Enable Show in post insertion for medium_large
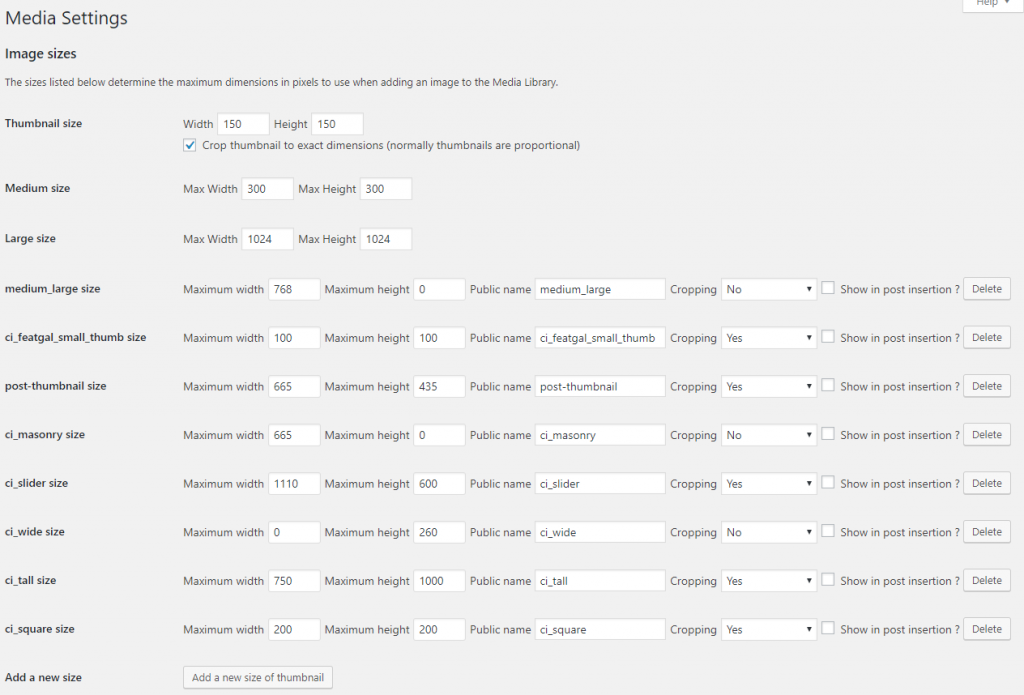Image resolution: width=1024 pixels, height=695 pixels. point(827,288)
